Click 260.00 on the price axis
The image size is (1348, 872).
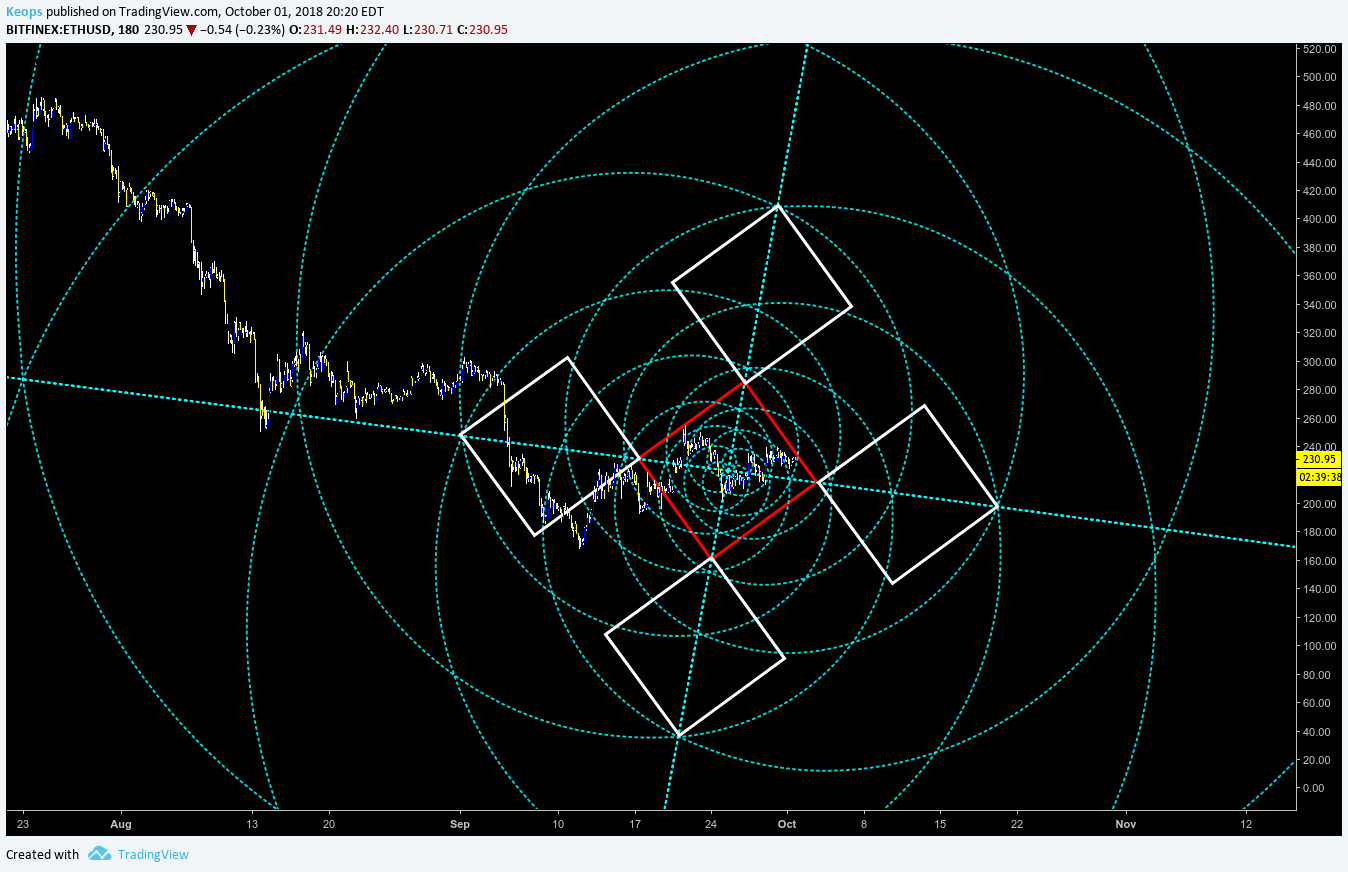coord(1318,419)
